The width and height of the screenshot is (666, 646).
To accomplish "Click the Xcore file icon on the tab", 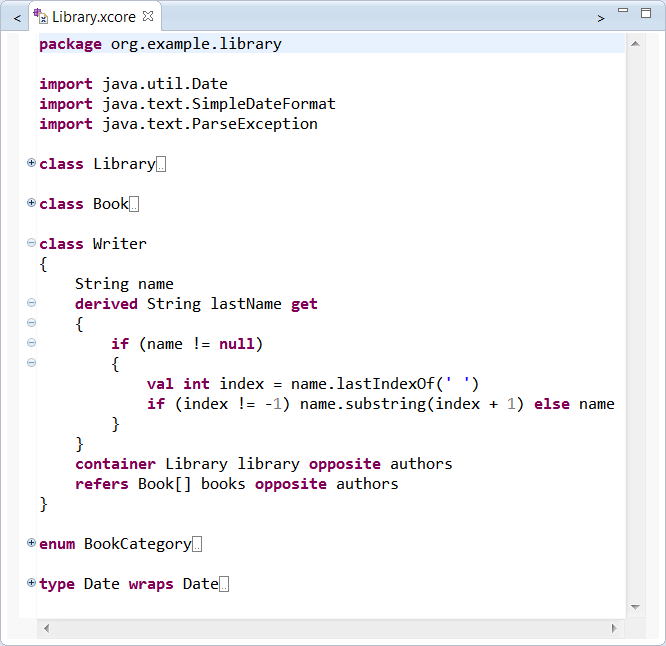I will click(x=41, y=17).
